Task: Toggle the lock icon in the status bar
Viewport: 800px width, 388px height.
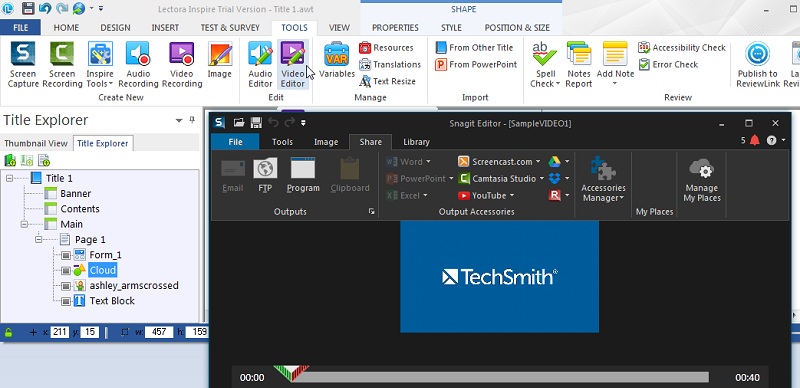Action: point(9,332)
